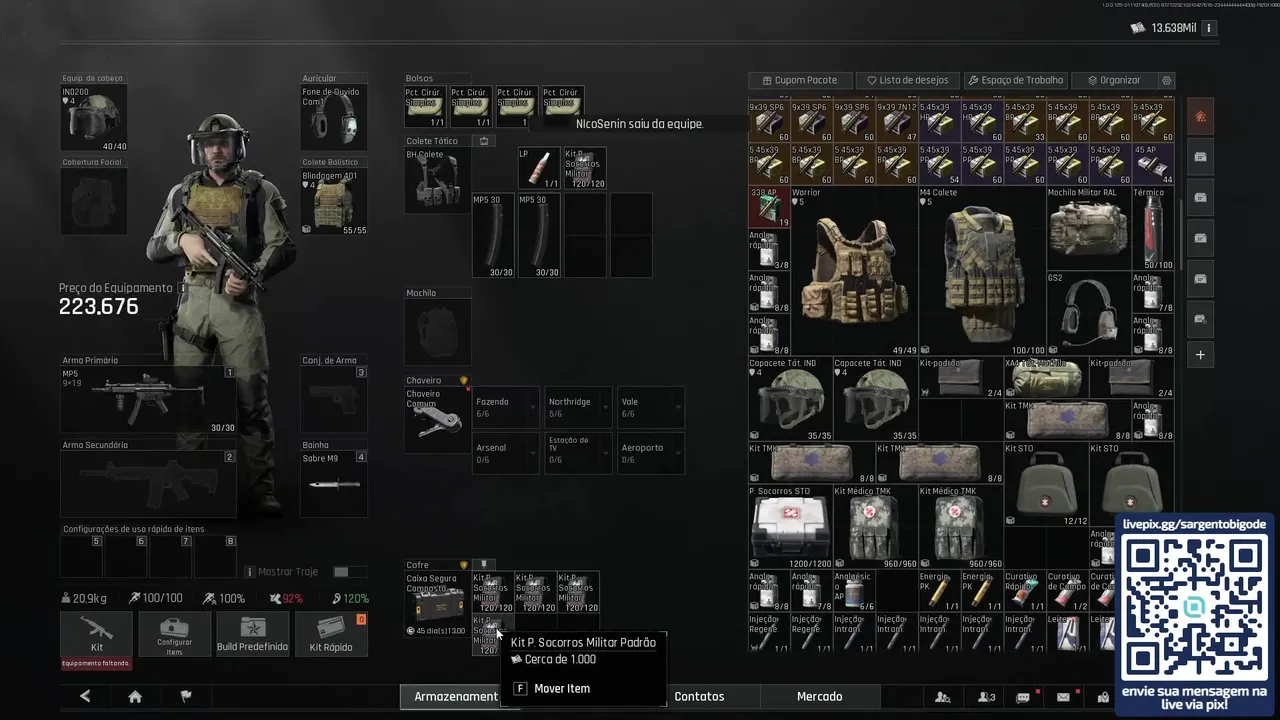Open the map marker icon in bottom bar
This screenshot has width=1280, height=720.
[1103, 697]
